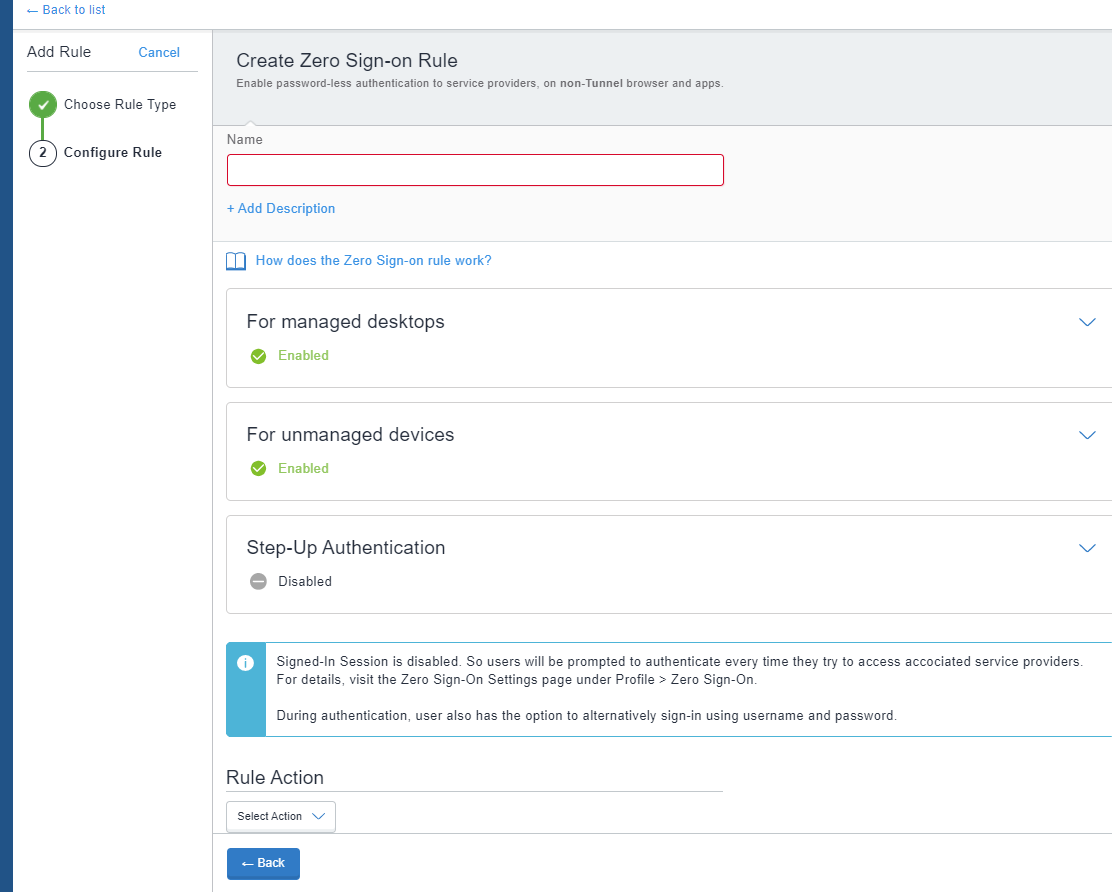The width and height of the screenshot is (1112, 892).
Task: Click the blue info icon in banner
Action: point(245,663)
